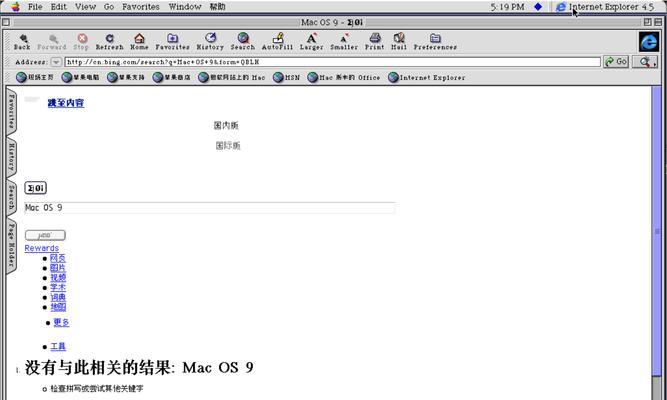Image resolution: width=667 pixels, height=400 pixels.
Task: Make text Smaller
Action: (x=344, y=42)
